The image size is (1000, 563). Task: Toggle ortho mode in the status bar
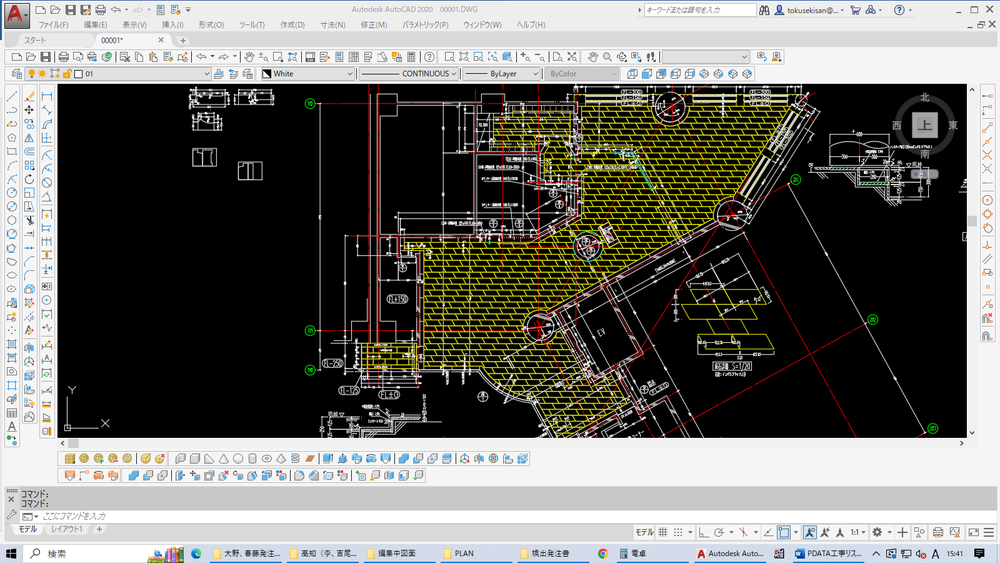[704, 533]
